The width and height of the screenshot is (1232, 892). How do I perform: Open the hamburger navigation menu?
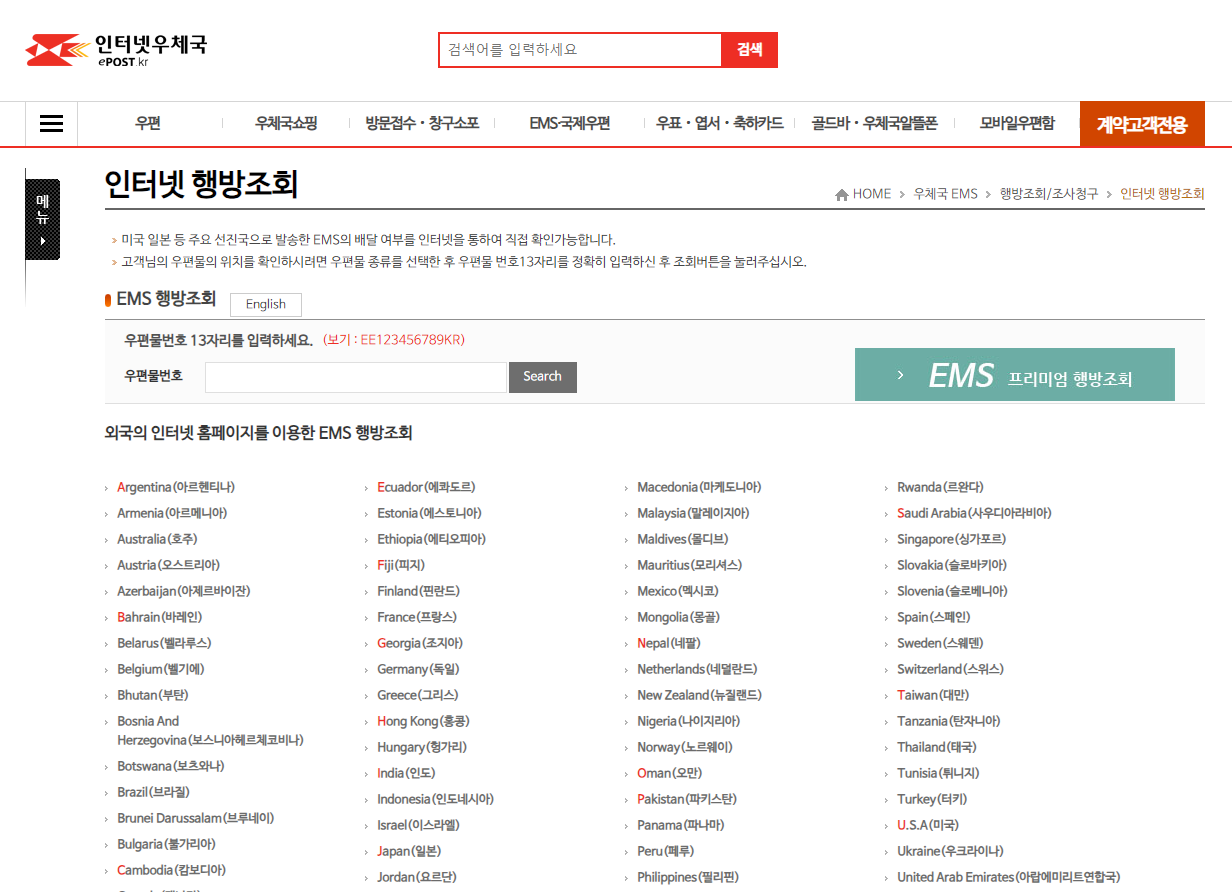pos(51,123)
